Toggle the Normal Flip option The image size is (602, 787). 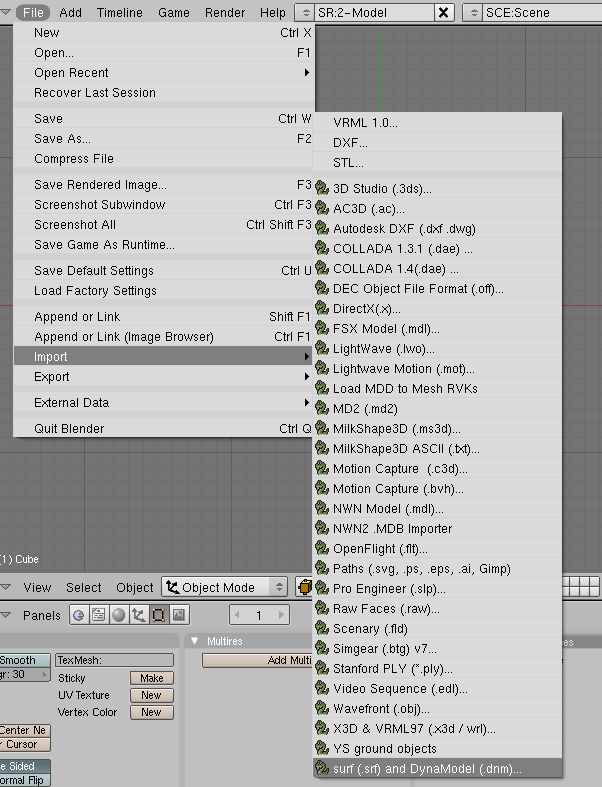coord(24,780)
